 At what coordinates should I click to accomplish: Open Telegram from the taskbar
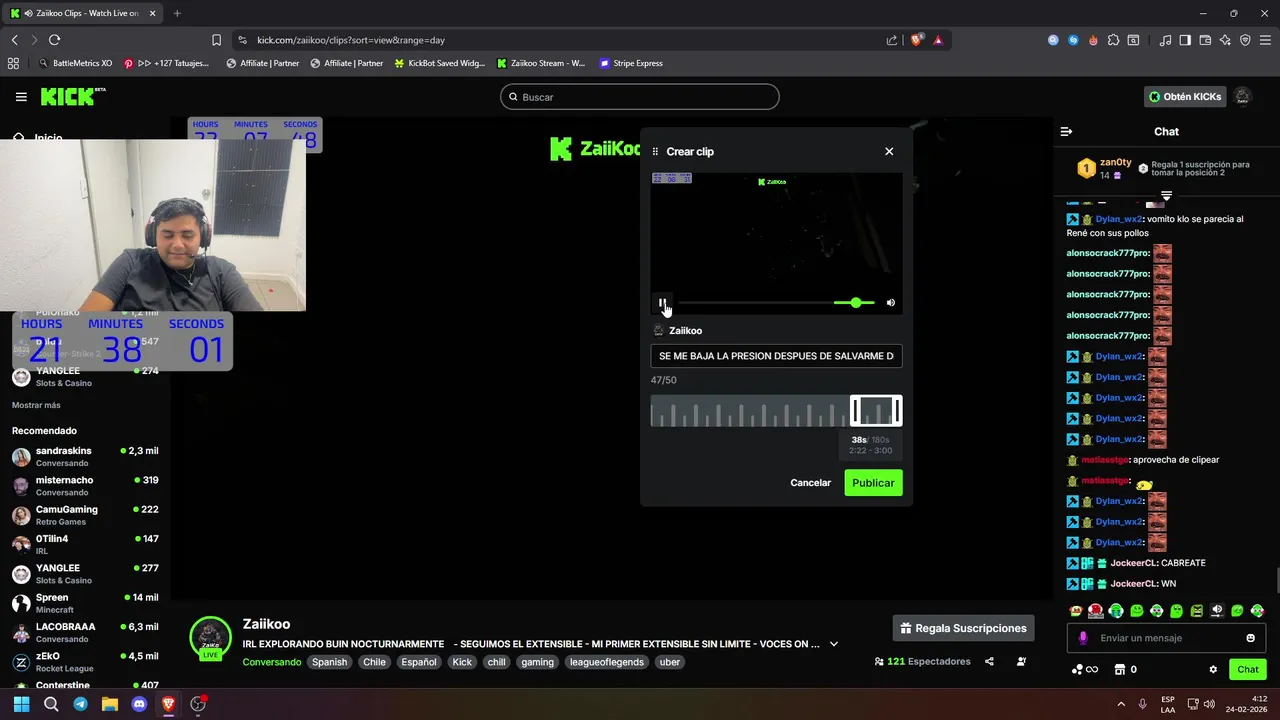(80, 704)
